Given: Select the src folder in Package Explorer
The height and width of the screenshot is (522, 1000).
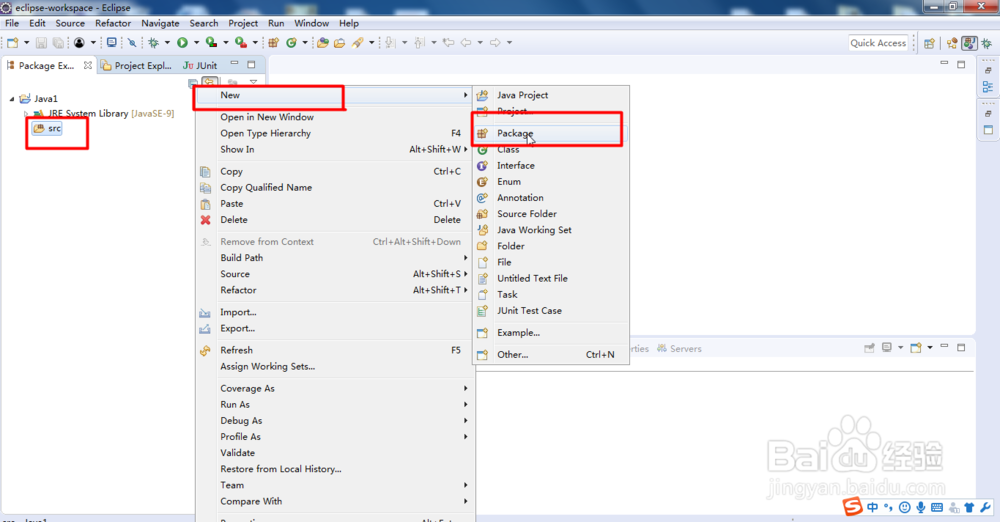Looking at the screenshot, I should (x=48, y=128).
